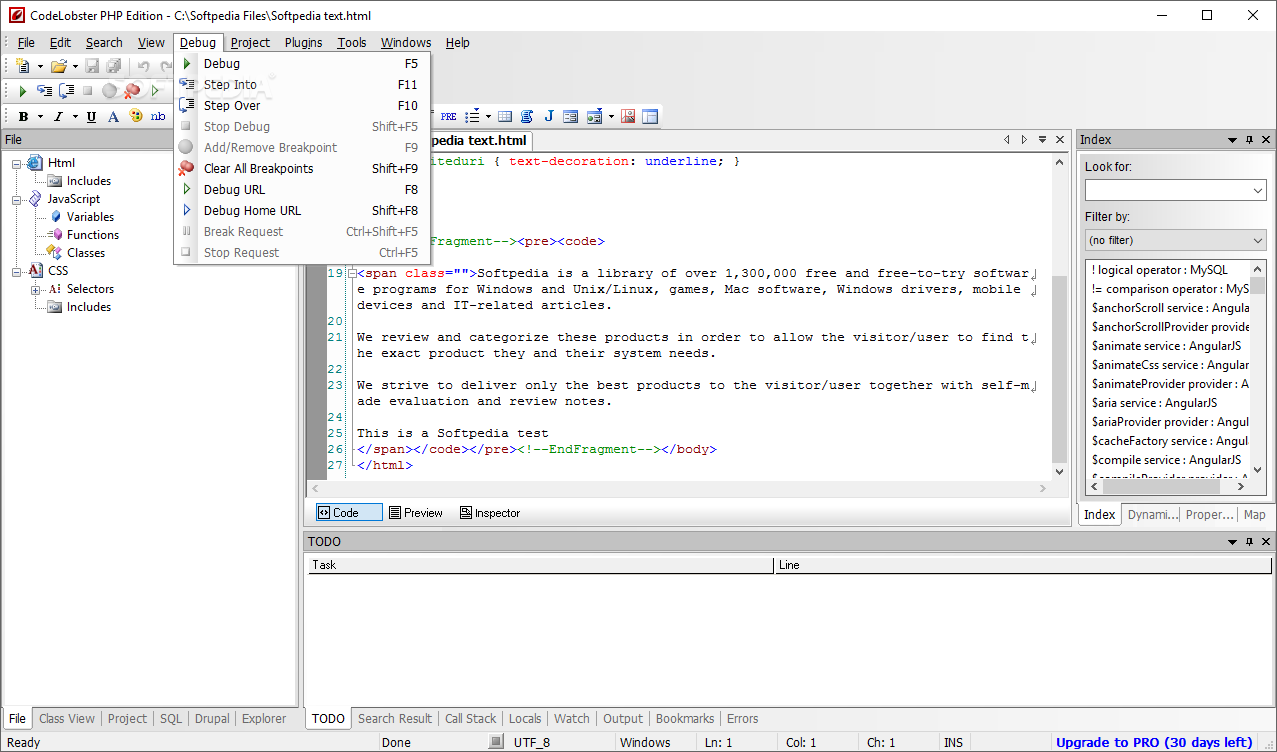Select '$animate service : AngularJS' entry
Image resolution: width=1277 pixels, height=752 pixels.
1167,346
